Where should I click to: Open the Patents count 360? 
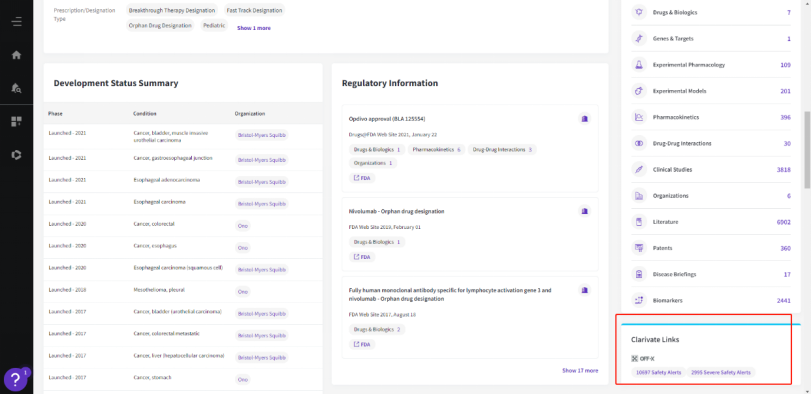coord(785,248)
